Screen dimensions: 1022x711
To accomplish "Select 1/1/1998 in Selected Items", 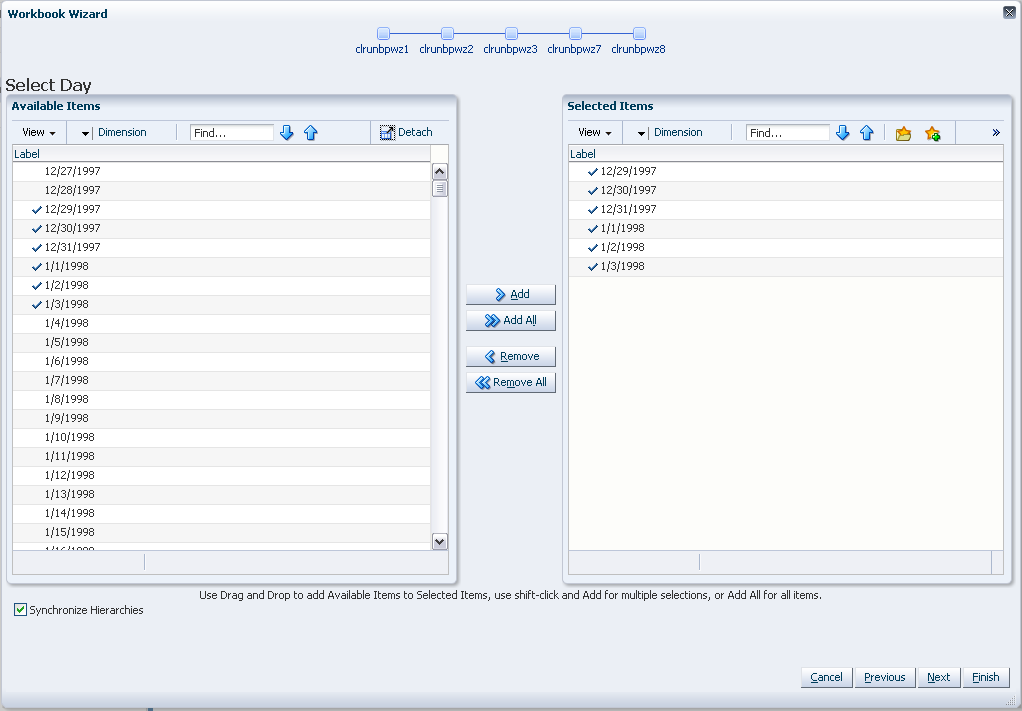I will pyautogui.click(x=786, y=228).
